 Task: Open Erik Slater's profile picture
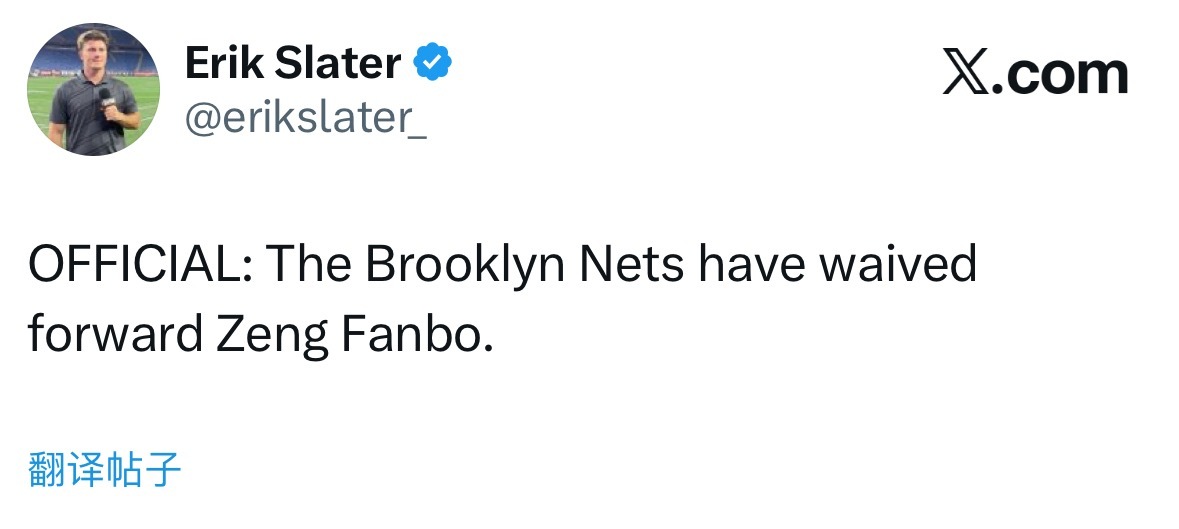[93, 89]
